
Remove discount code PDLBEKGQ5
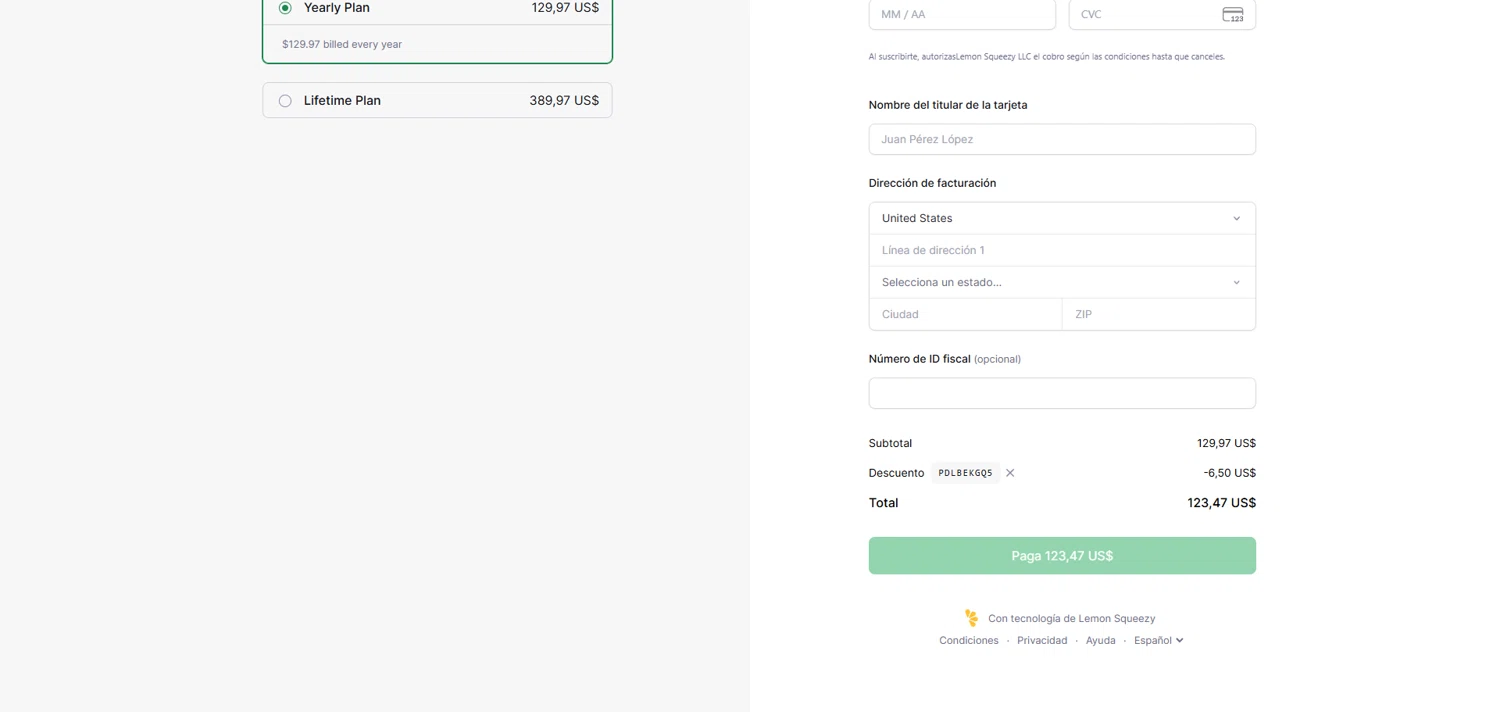[1010, 473]
